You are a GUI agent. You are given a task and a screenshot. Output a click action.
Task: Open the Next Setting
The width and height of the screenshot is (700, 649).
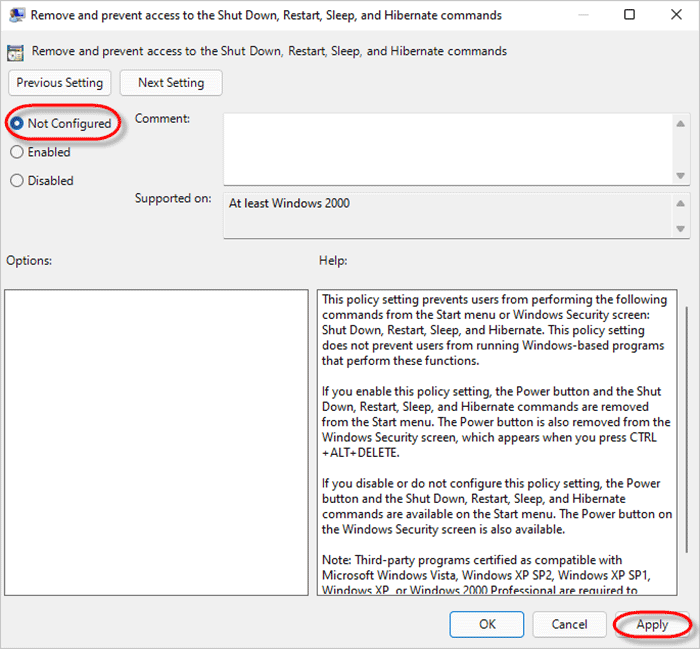pyautogui.click(x=171, y=83)
